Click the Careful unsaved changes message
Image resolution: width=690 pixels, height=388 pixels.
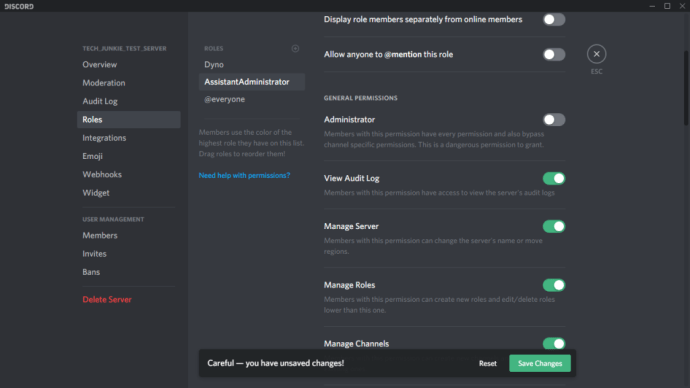click(275, 363)
